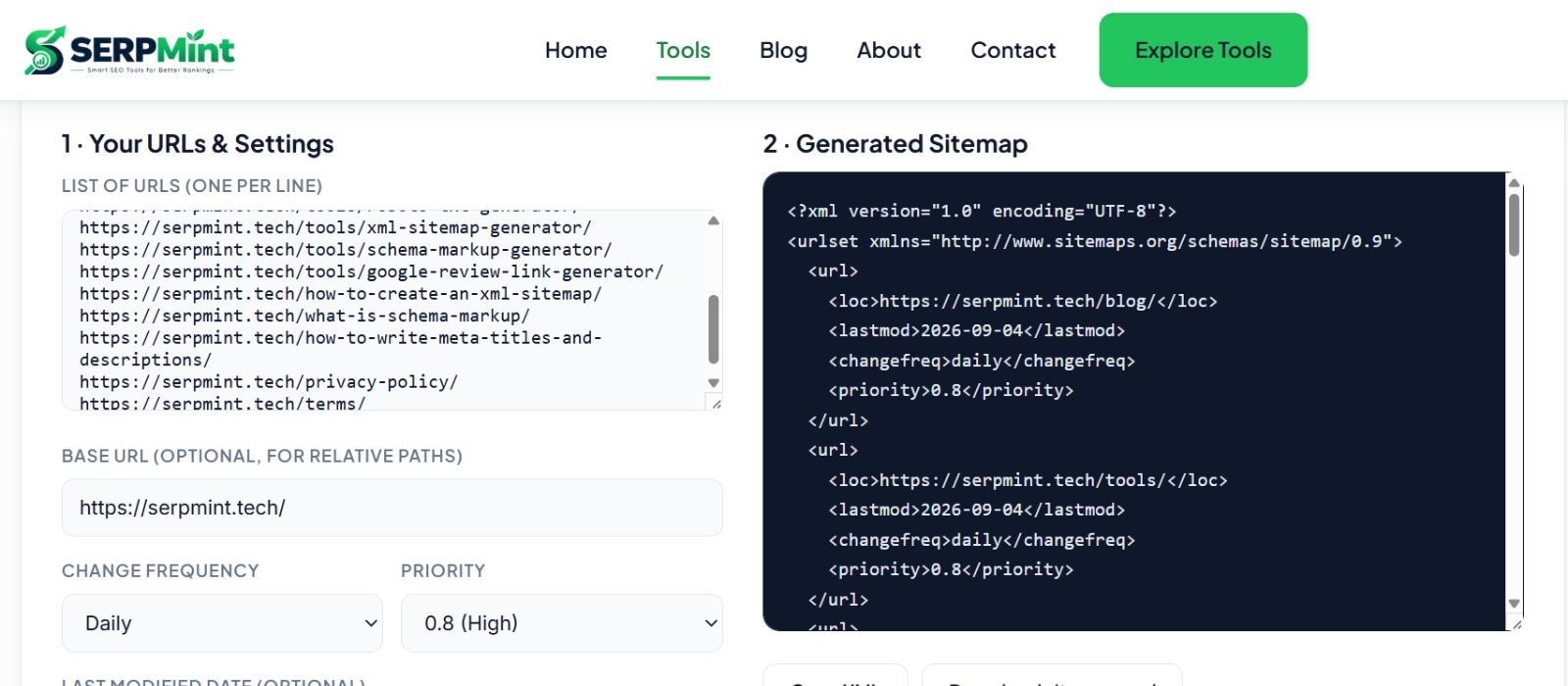Click the '1 · Your URLs & Settings' heading
Screen dimensions: 1568x686
tap(198, 144)
